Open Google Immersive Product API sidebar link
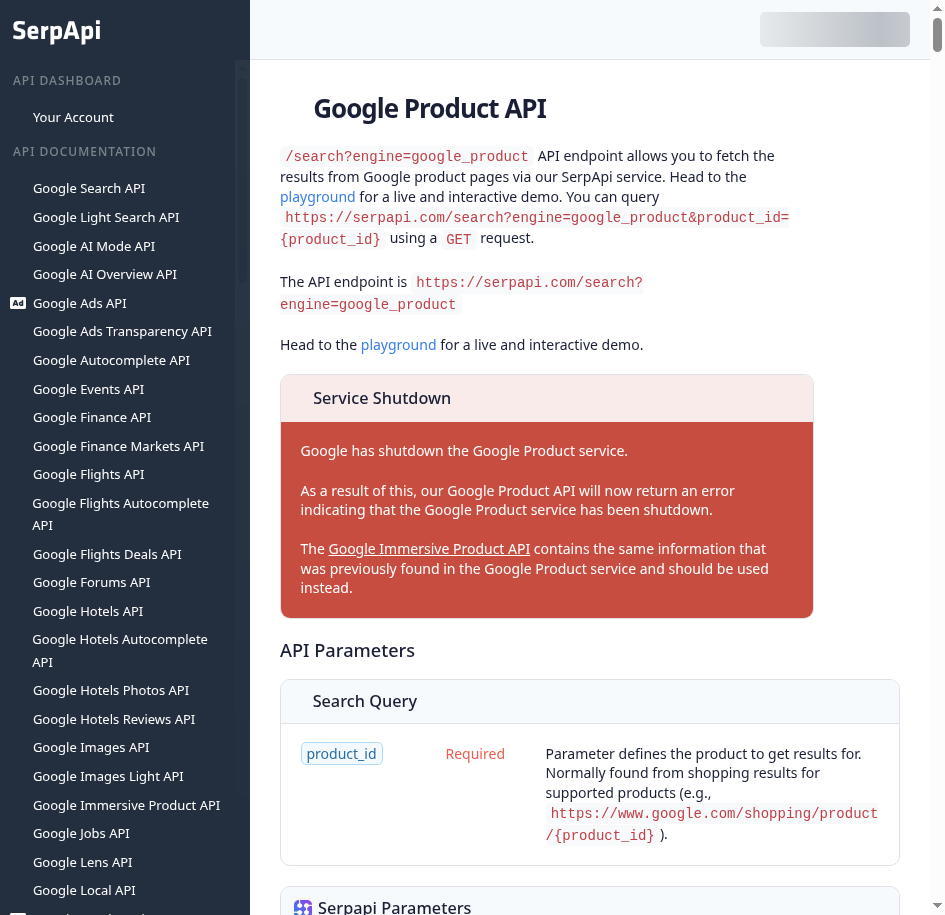This screenshot has width=945, height=915. point(127,806)
